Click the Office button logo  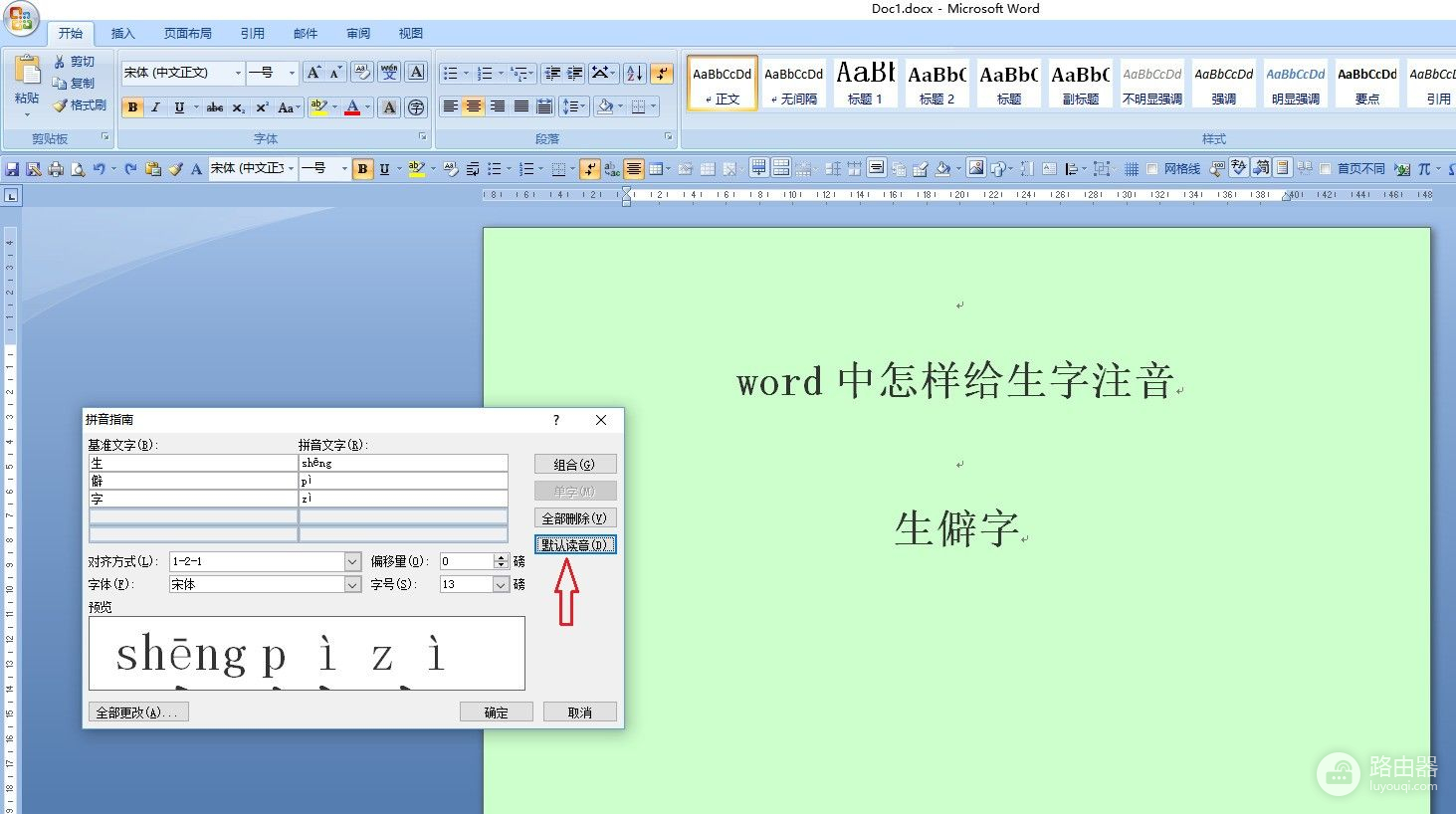click(x=21, y=19)
